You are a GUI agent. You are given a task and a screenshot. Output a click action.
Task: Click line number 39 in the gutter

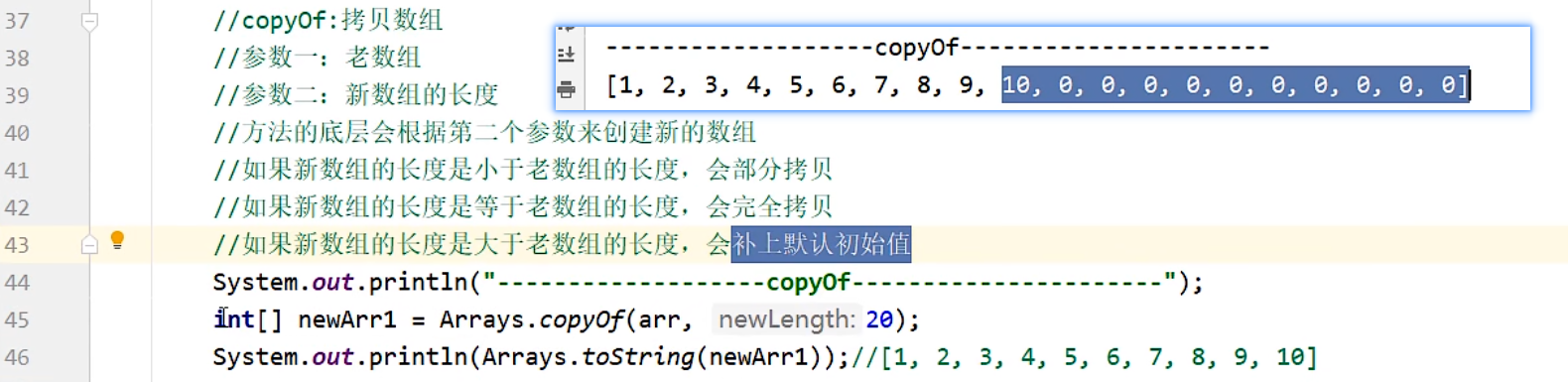(x=17, y=96)
